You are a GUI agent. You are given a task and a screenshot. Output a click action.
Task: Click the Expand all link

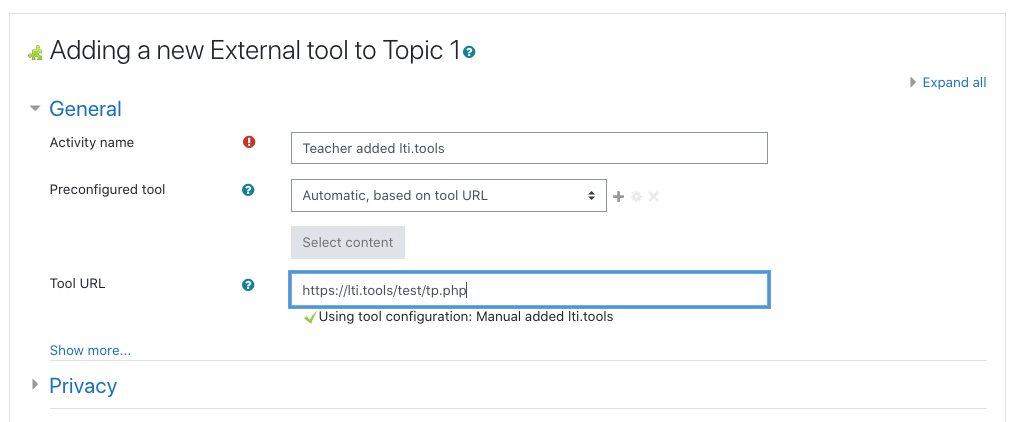[954, 82]
